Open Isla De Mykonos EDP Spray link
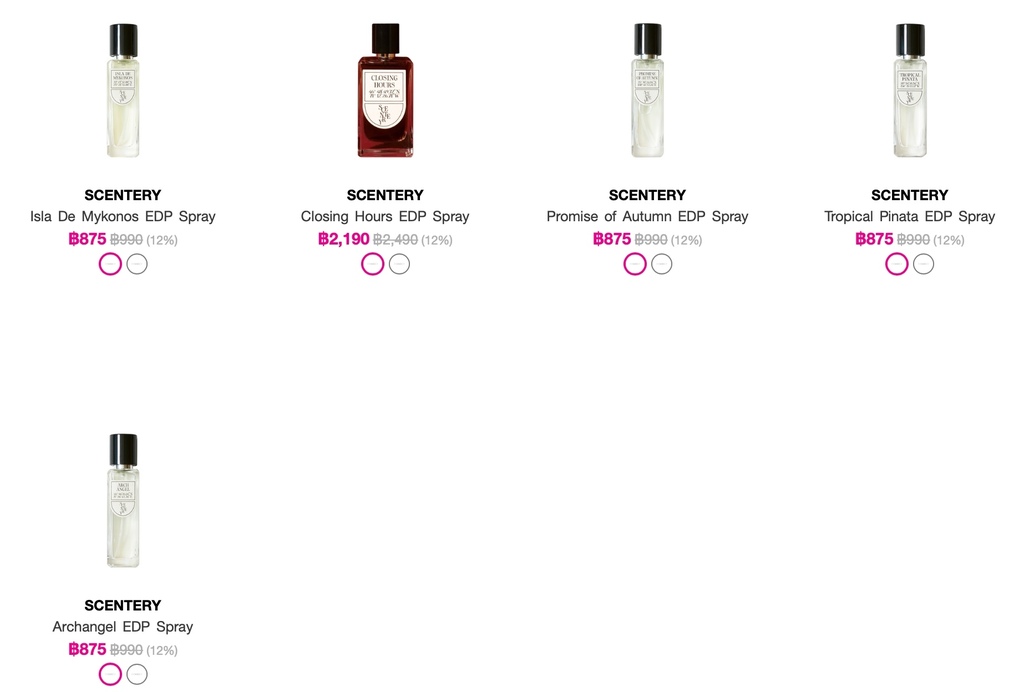The image size is (1024, 692). (123, 216)
